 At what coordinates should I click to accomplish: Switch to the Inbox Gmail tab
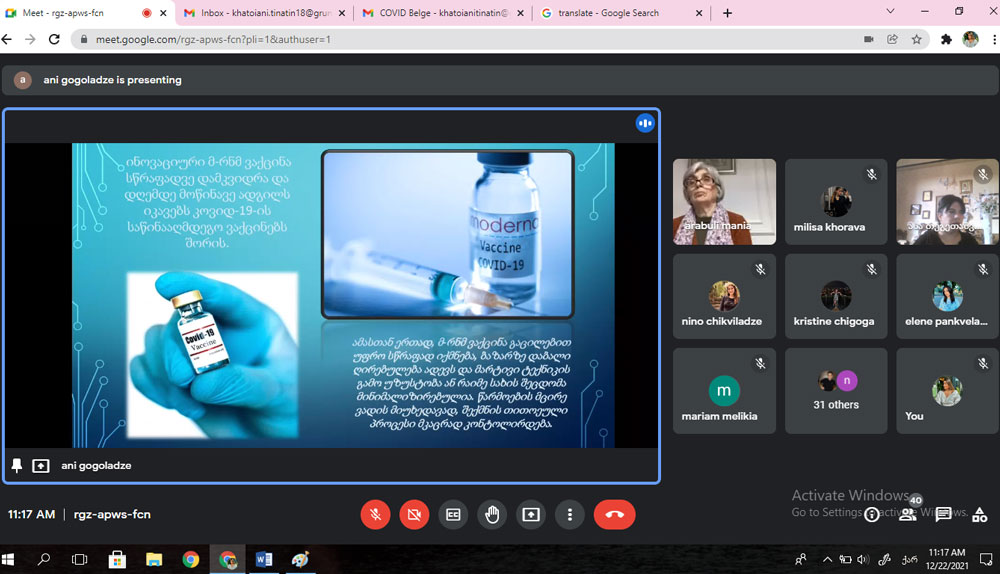(260, 13)
